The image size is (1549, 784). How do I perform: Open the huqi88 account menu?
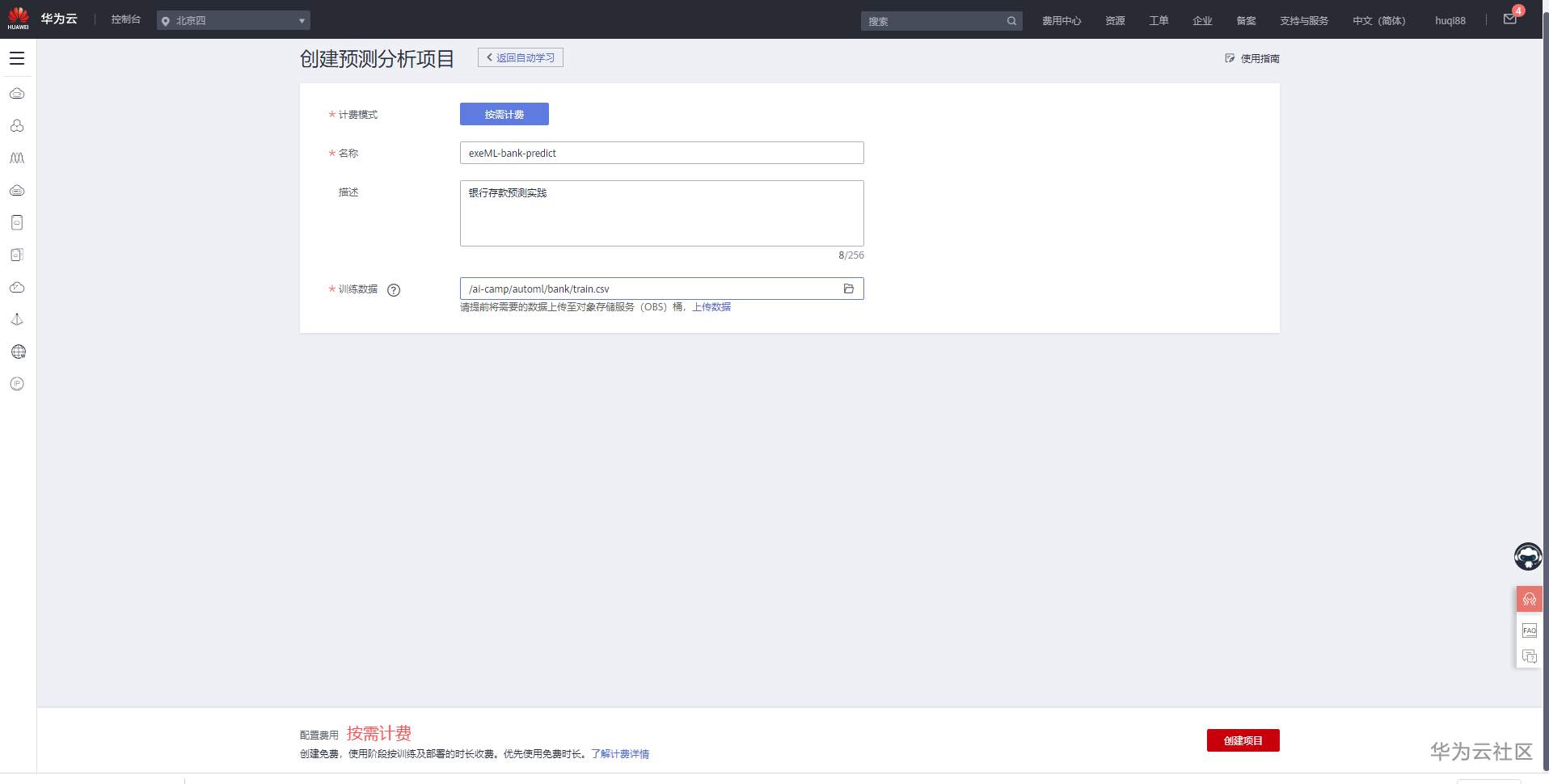click(1450, 21)
